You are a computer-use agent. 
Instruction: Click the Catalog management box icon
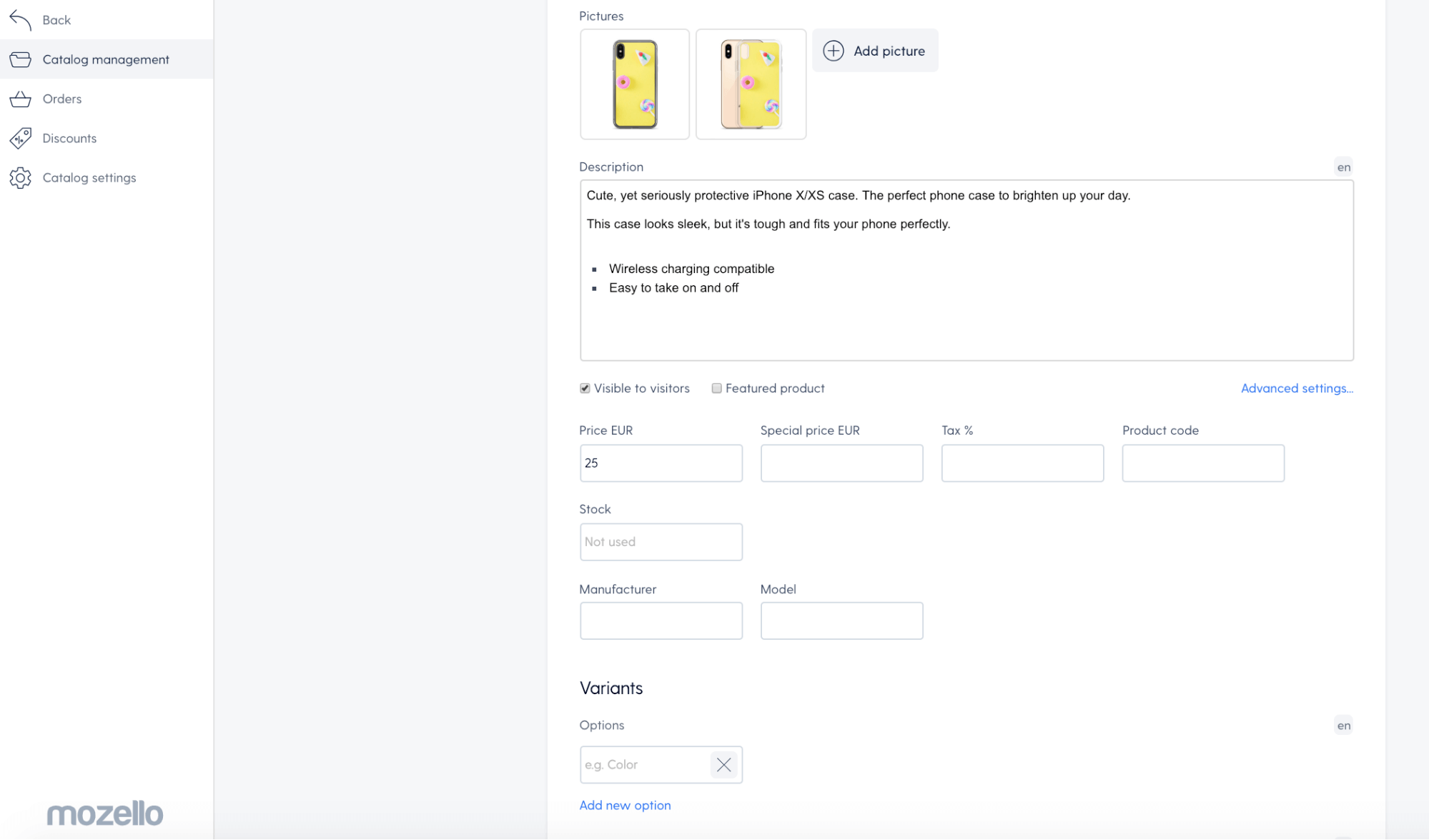pyautogui.click(x=21, y=59)
